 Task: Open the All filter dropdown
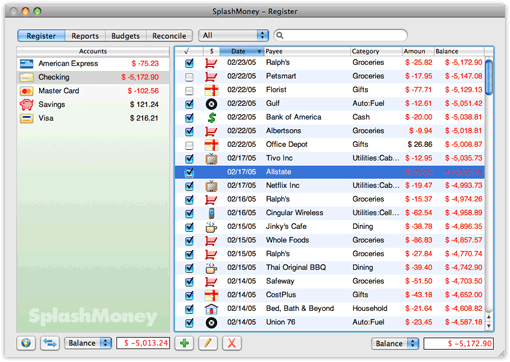click(x=233, y=35)
